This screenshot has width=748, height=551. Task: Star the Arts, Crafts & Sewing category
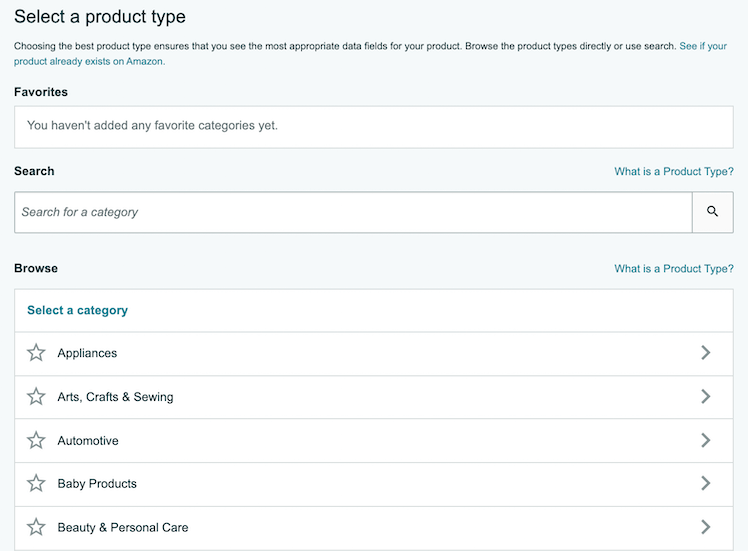click(x=36, y=397)
